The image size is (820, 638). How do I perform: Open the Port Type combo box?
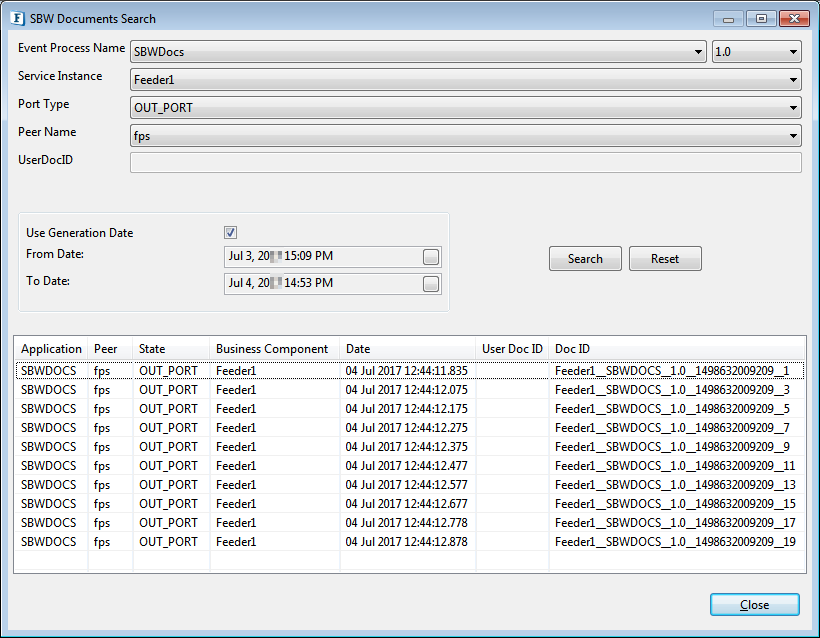[793, 108]
